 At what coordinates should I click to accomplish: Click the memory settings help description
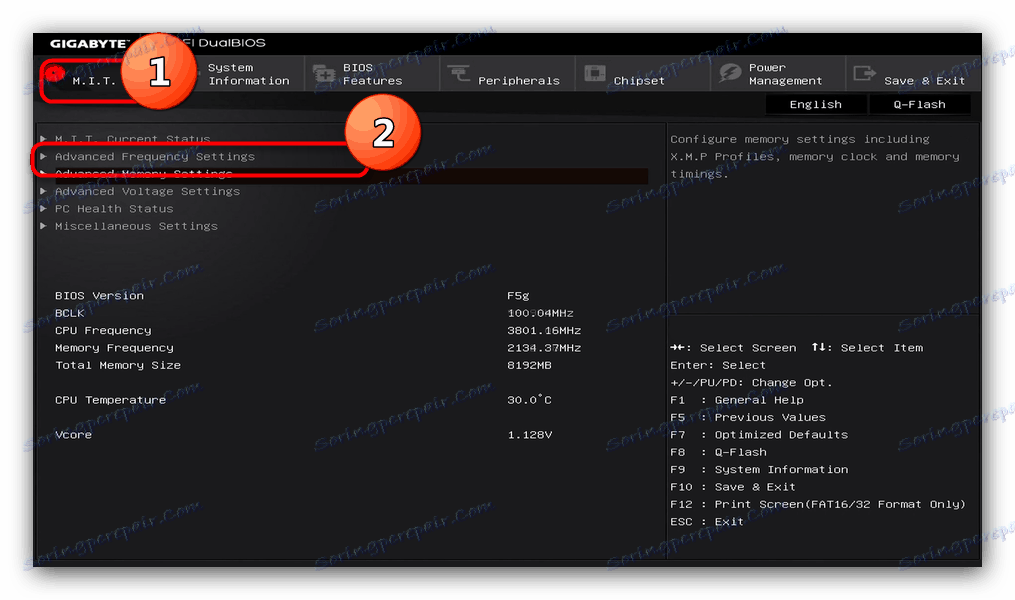point(814,156)
